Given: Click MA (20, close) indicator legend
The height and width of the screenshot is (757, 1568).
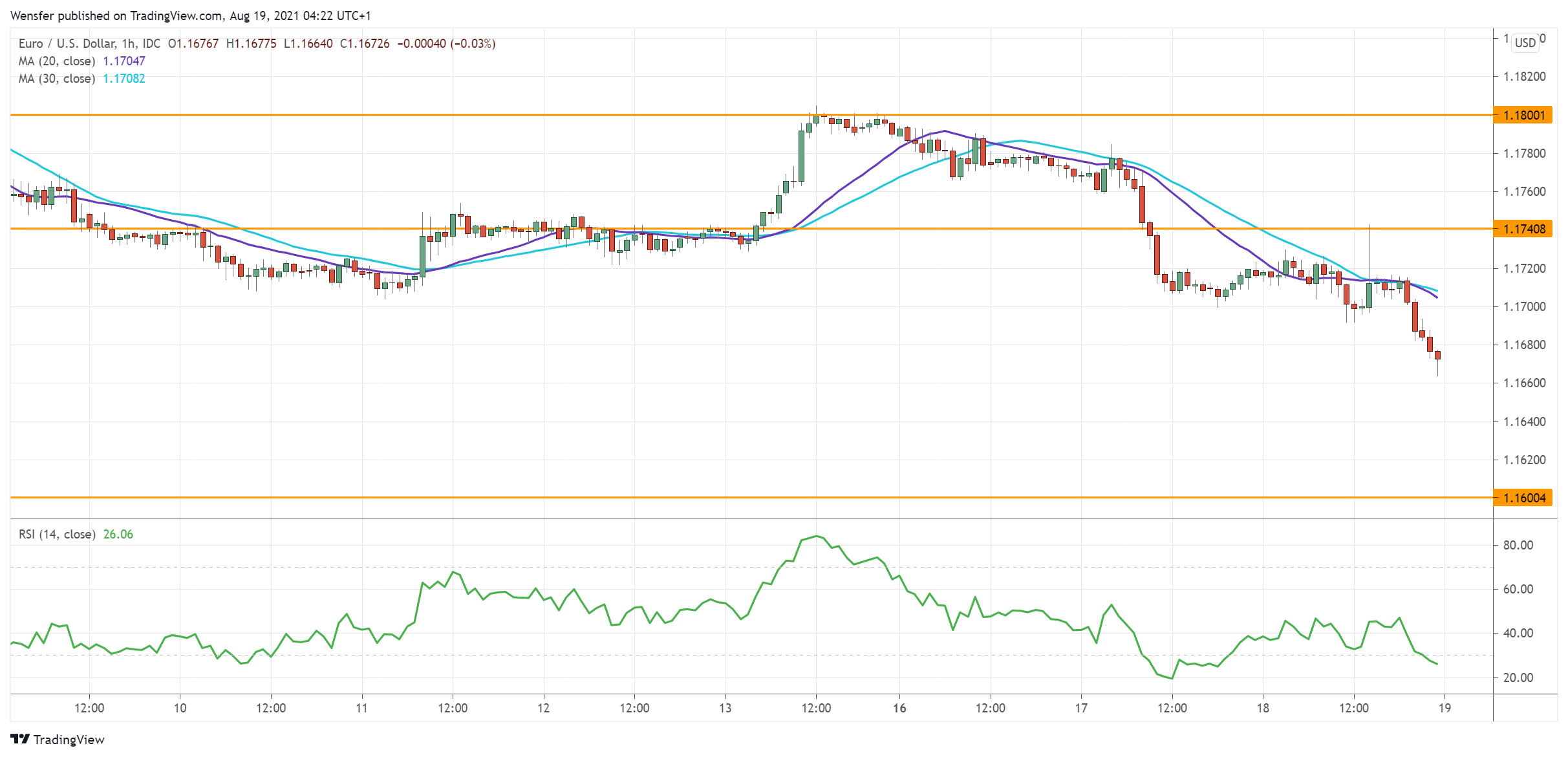Looking at the screenshot, I should point(57,61).
